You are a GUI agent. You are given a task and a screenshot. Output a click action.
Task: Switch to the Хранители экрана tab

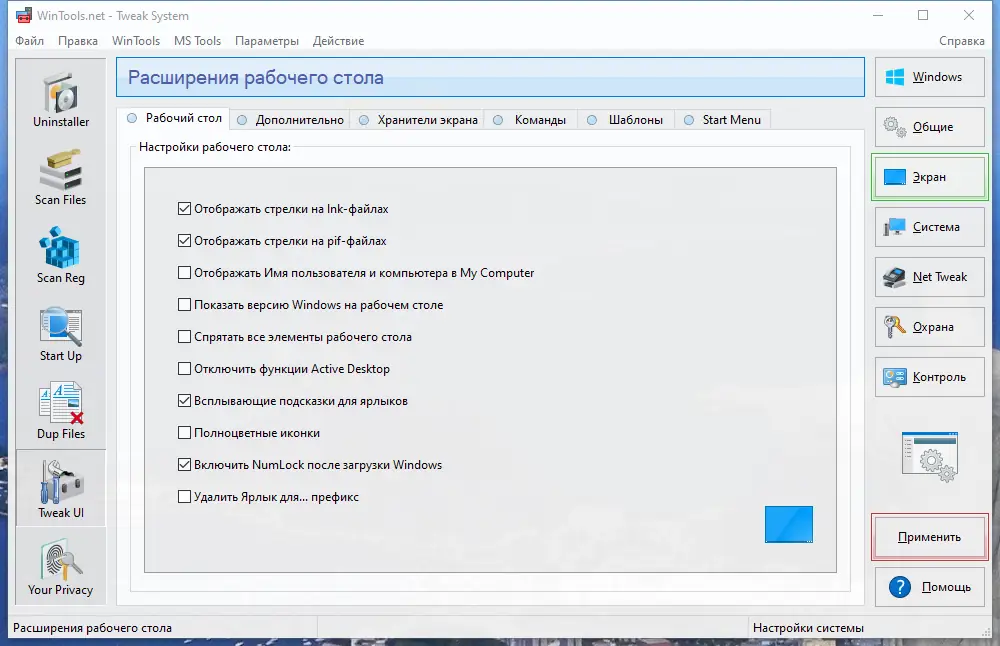418,120
